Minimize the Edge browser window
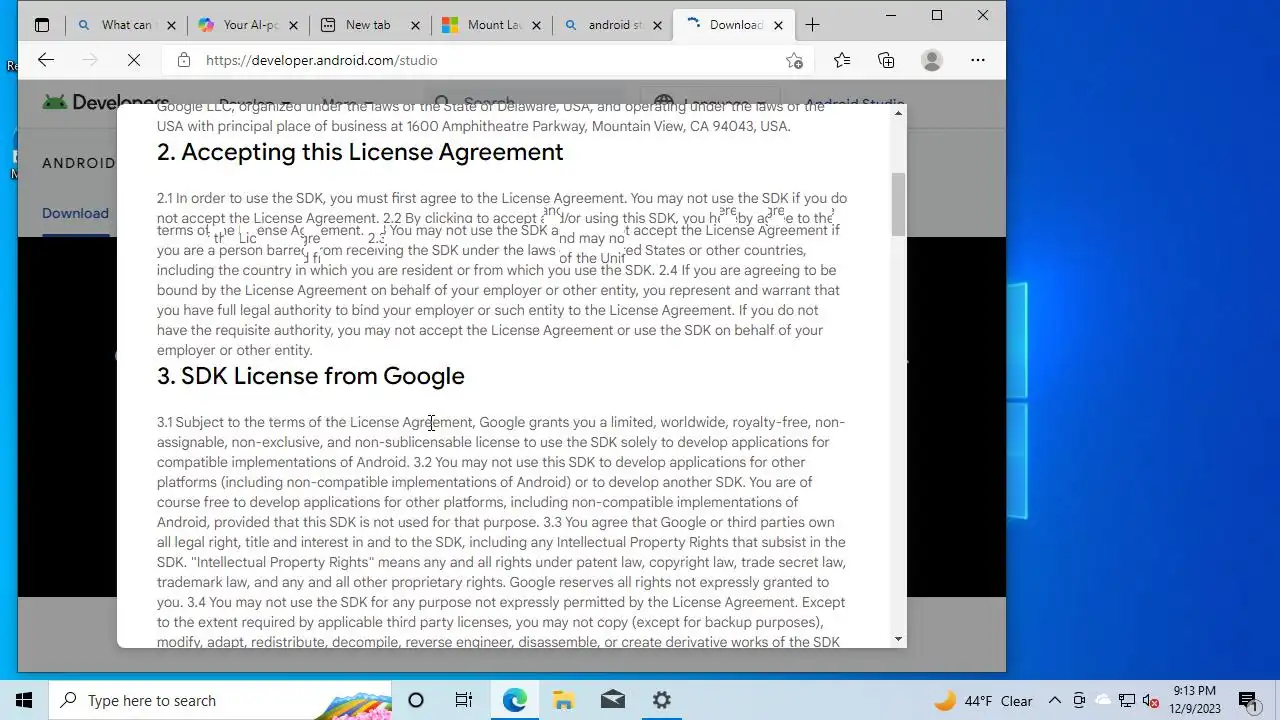The image size is (1280, 720). click(891, 15)
